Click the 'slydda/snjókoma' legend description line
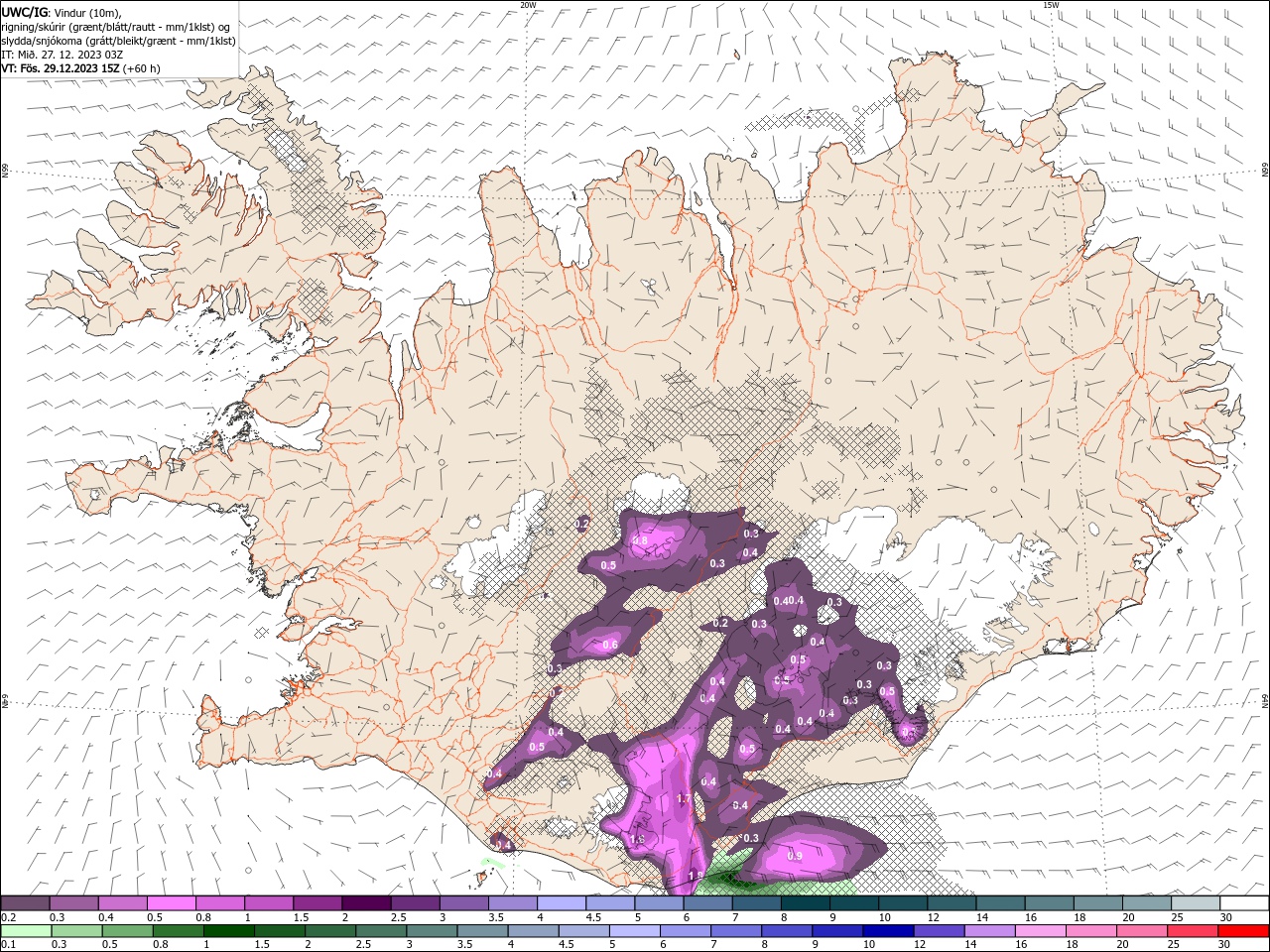 119,41
